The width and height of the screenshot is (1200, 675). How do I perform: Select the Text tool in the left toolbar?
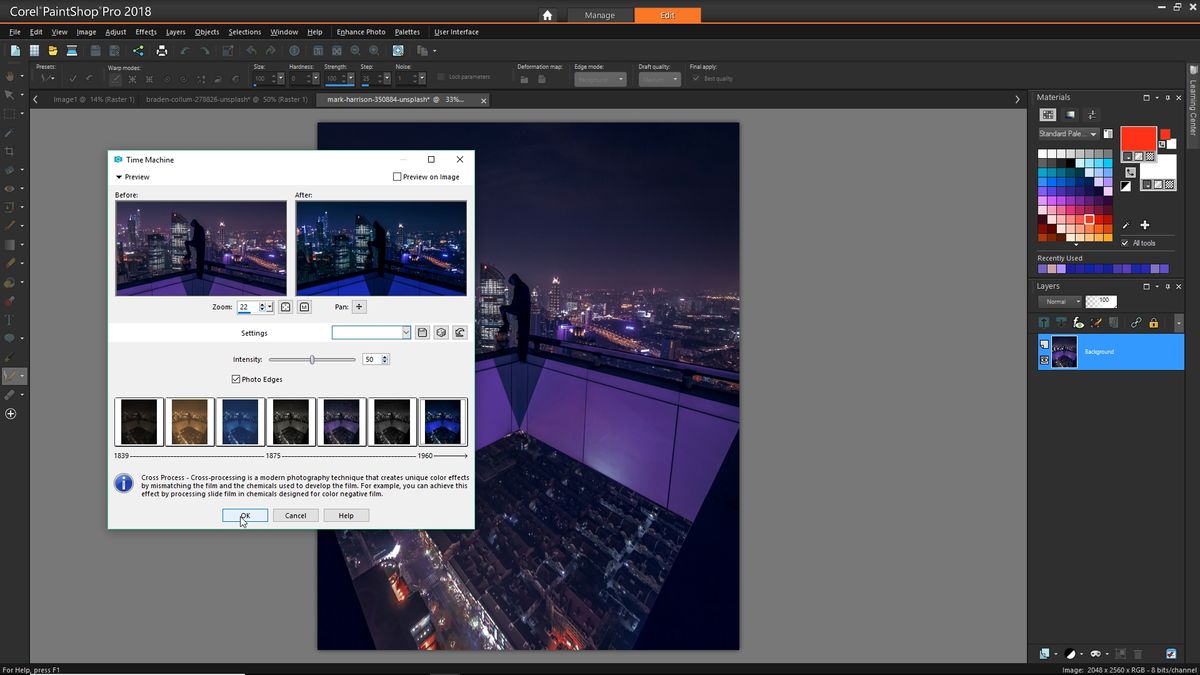(10, 319)
